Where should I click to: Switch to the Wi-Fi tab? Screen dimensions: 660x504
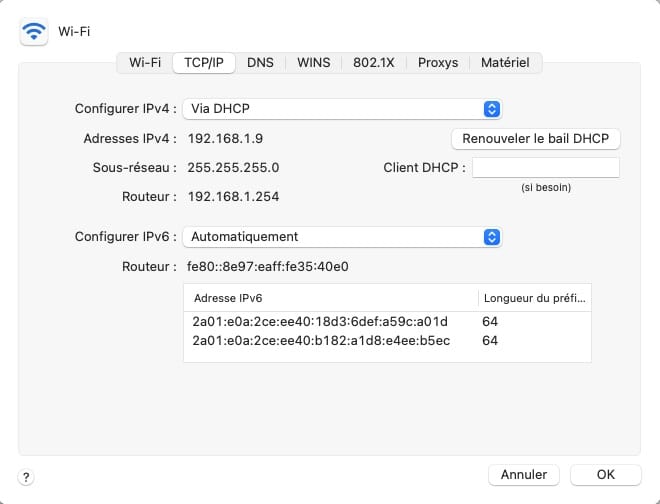pos(145,62)
